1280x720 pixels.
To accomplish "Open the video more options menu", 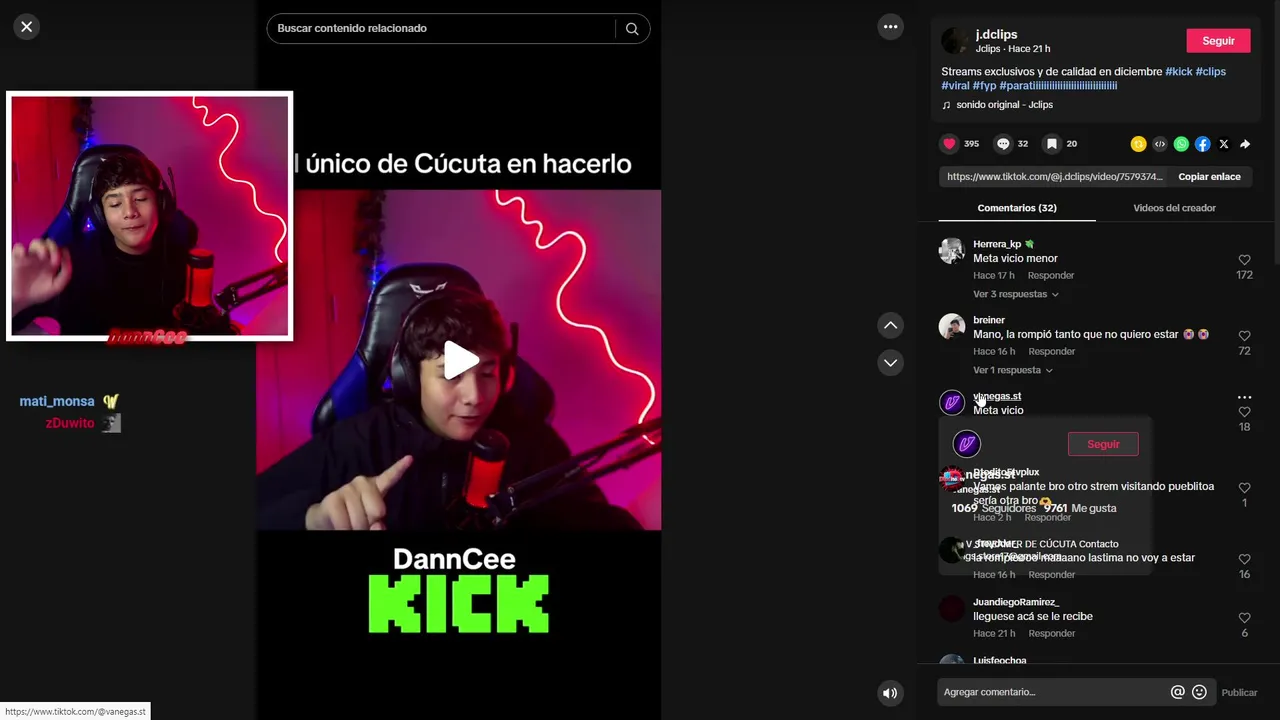I will [x=890, y=27].
